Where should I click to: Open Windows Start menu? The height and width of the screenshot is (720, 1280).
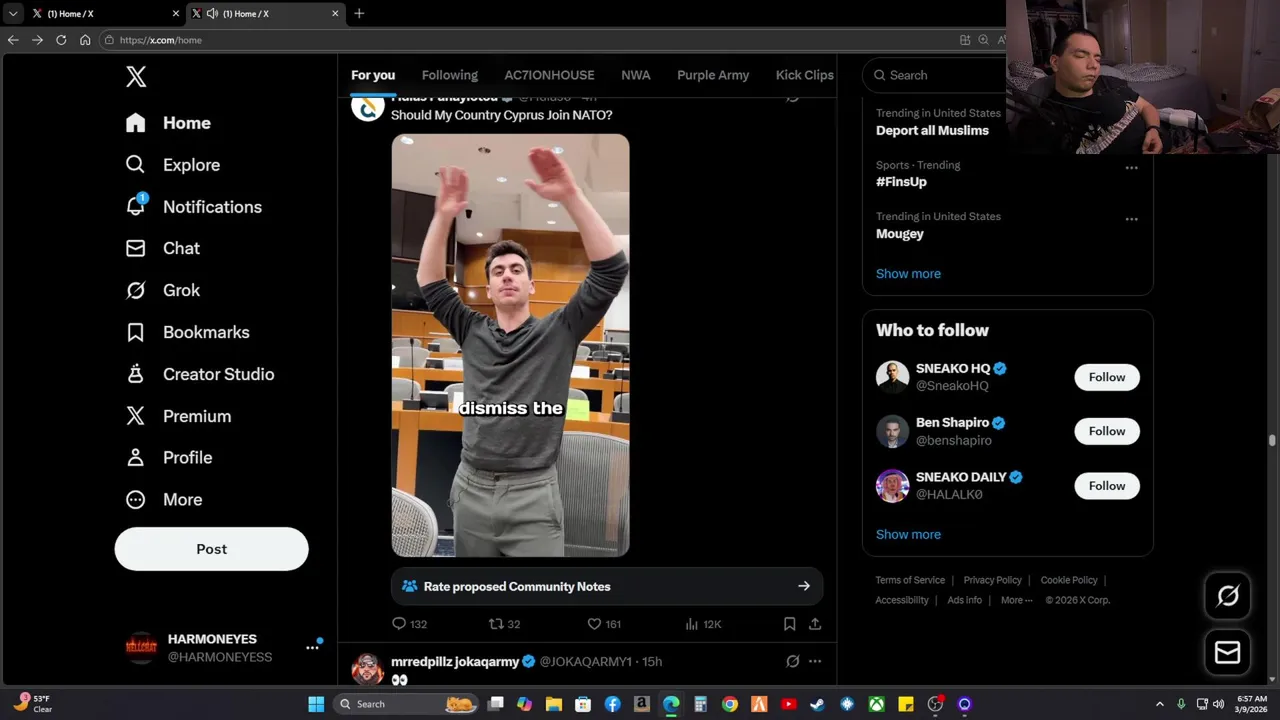pyautogui.click(x=316, y=704)
